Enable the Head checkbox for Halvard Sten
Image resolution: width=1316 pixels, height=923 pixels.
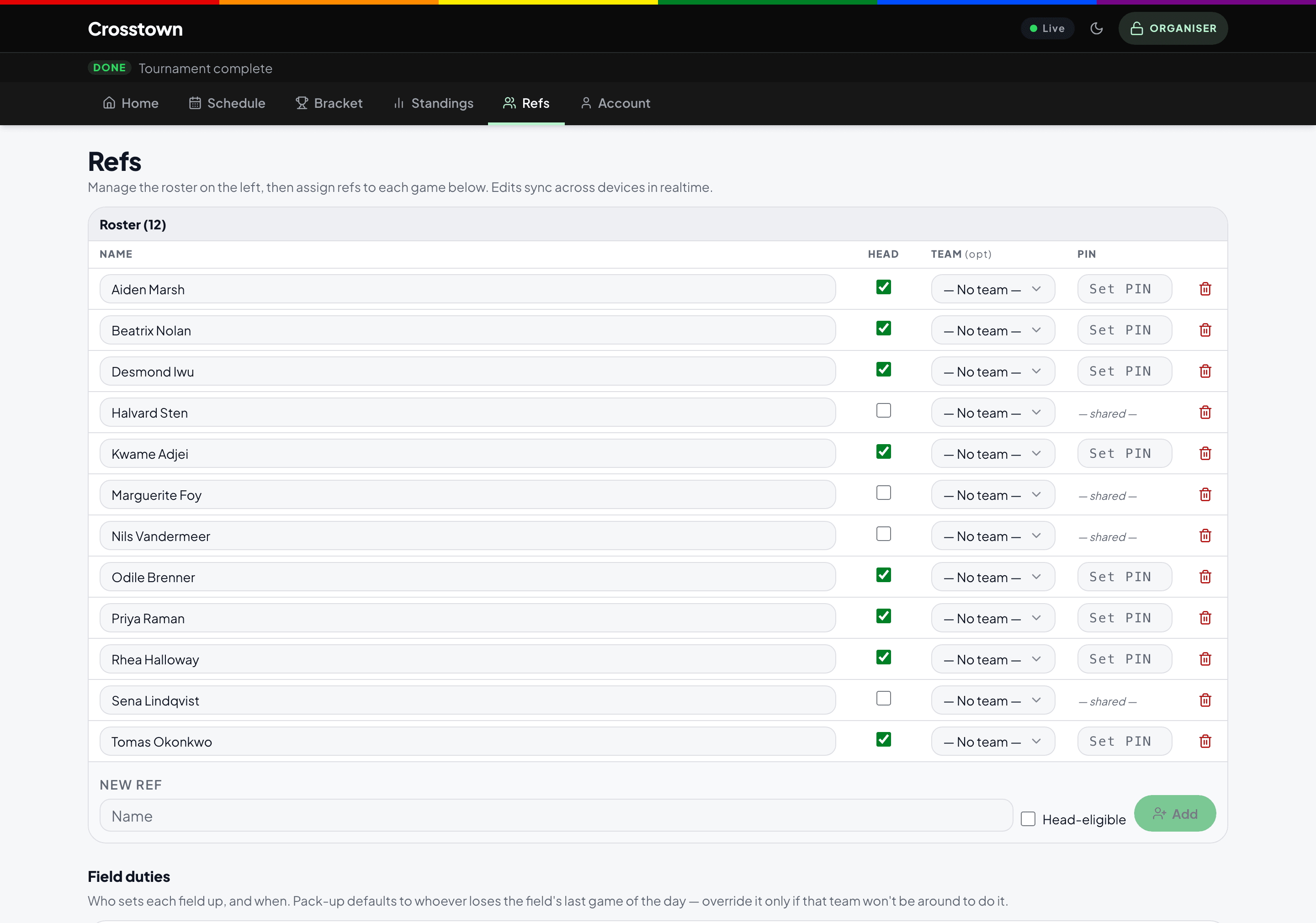click(x=883, y=410)
